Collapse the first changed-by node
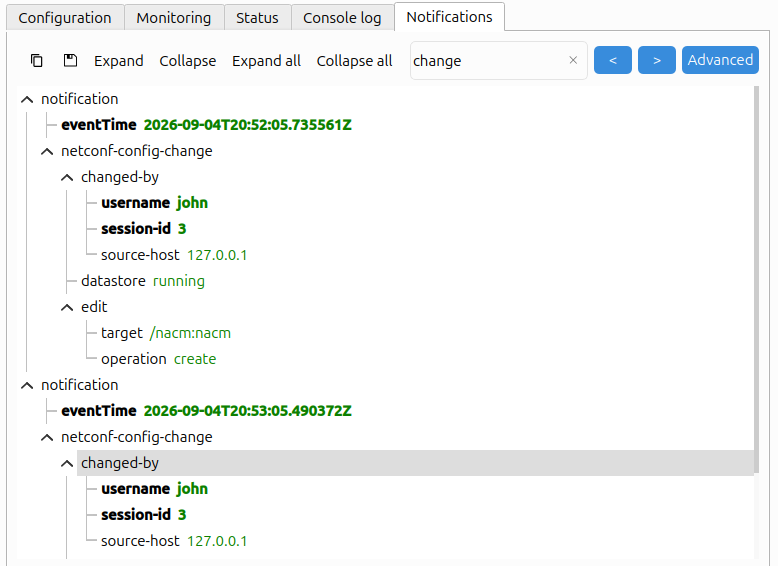Viewport: 778px width, 566px height. tap(67, 178)
